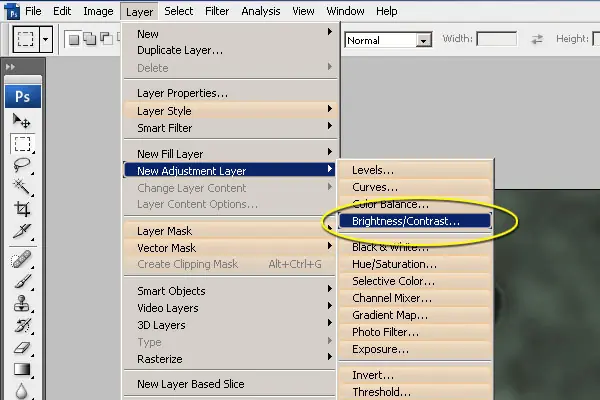Select the Gradient tool
600x400 pixels.
coord(22,369)
